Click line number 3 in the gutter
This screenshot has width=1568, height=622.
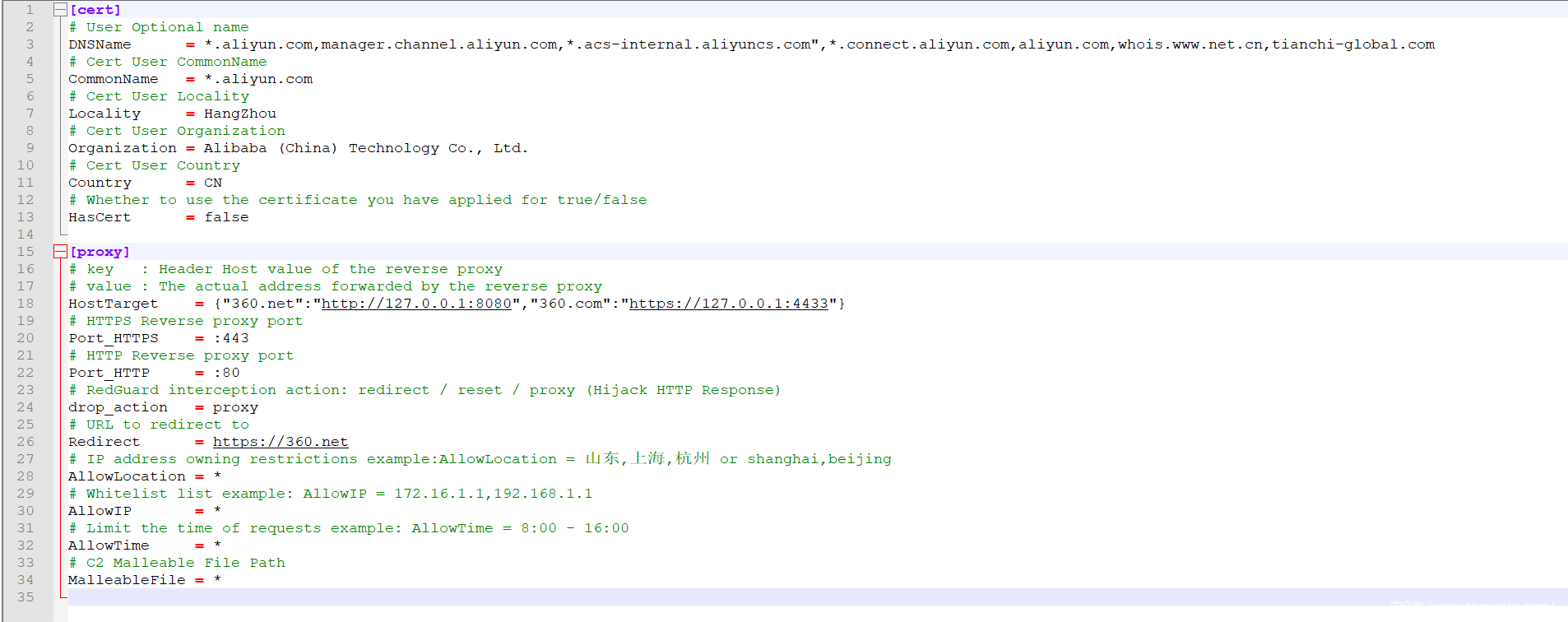(30, 44)
